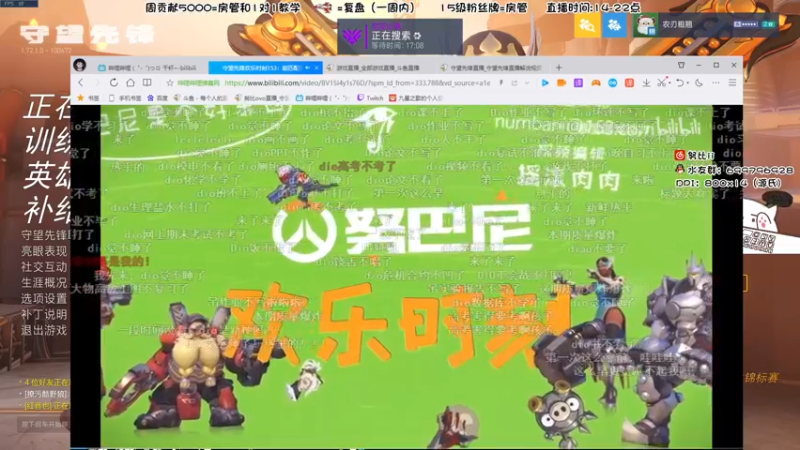Click the bilibili video player area

[406, 277]
